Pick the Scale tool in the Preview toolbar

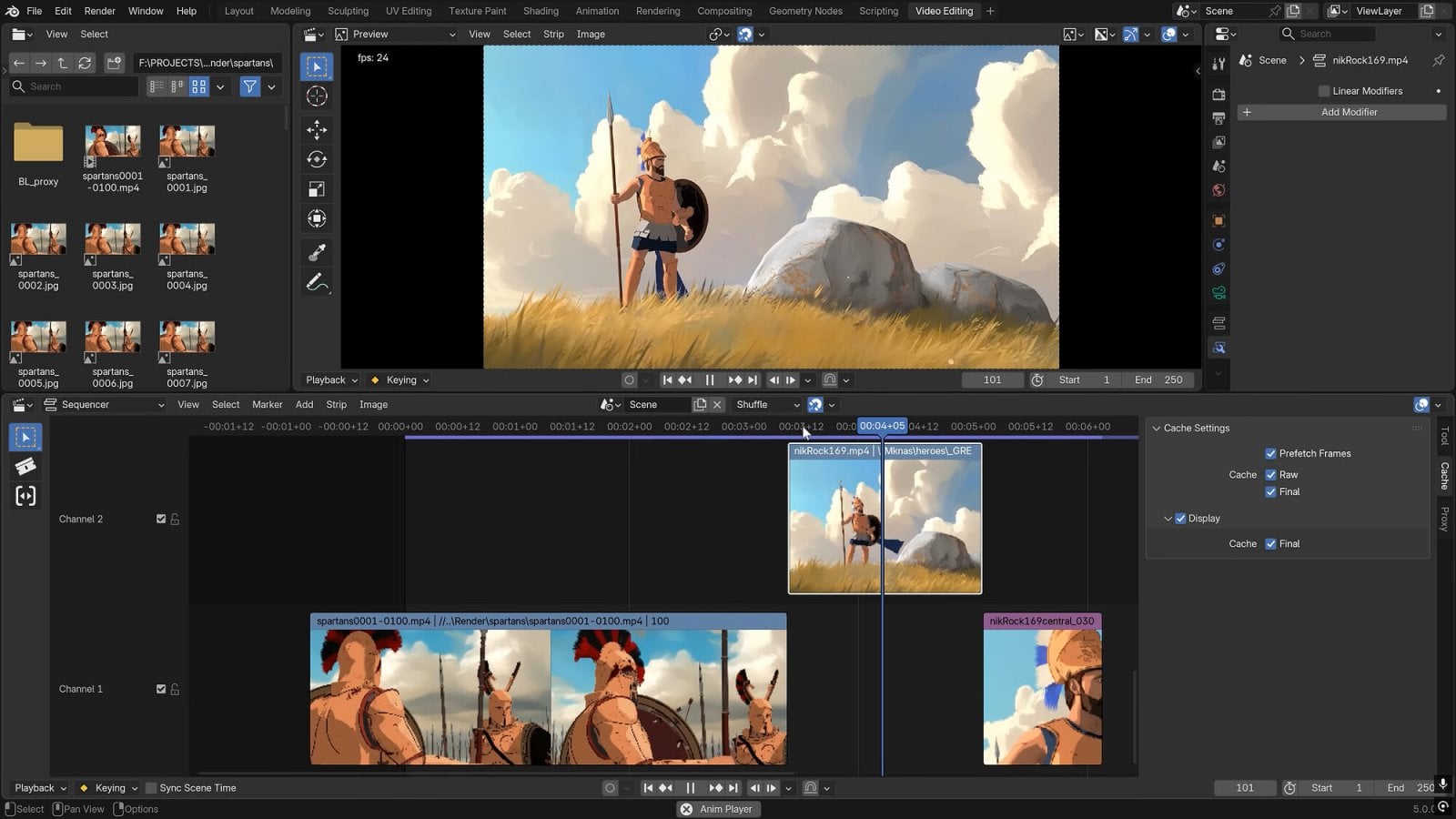pos(317,189)
